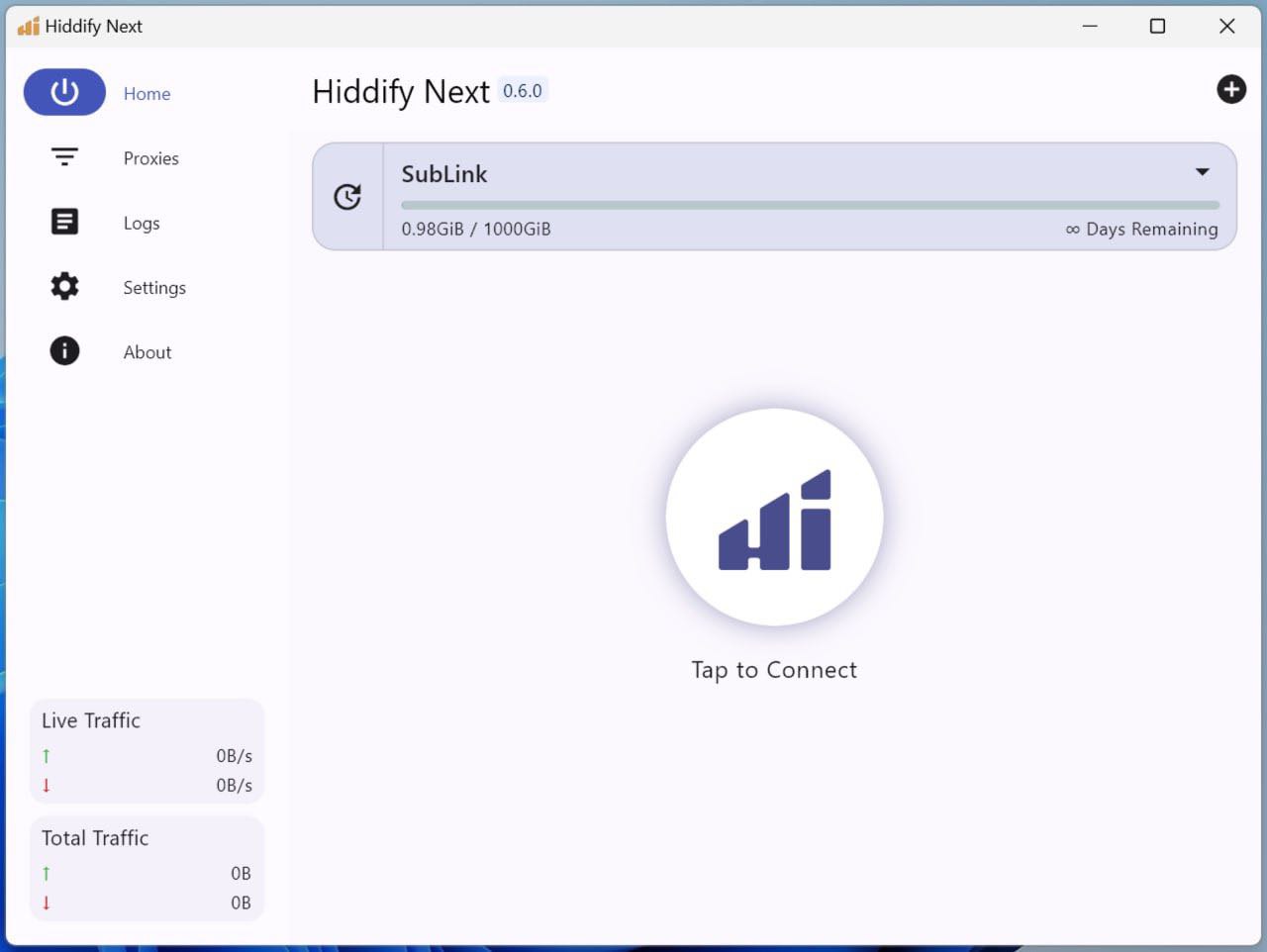Click the refresh icon on the SubLink card
Viewport: 1267px width, 952px height.
pos(347,196)
